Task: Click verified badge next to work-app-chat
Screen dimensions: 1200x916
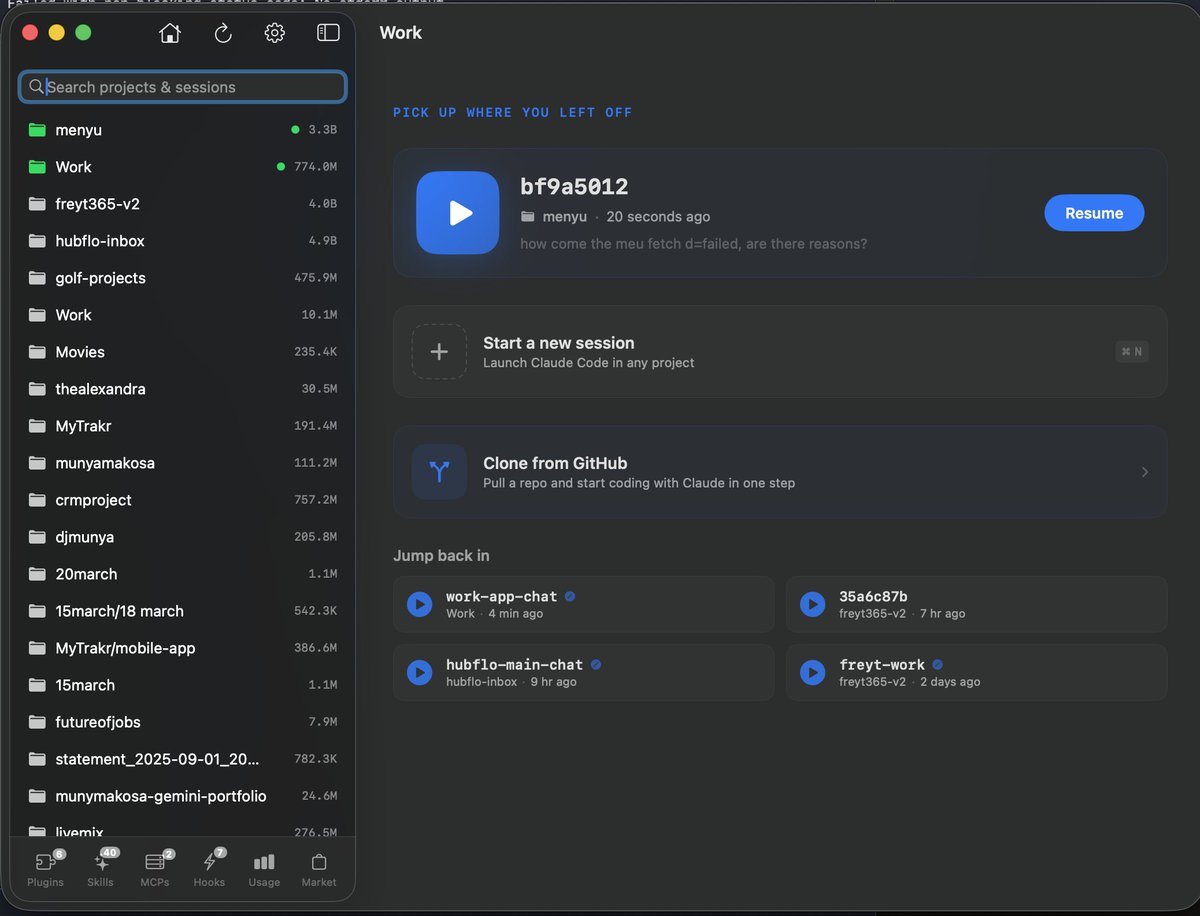Action: [x=570, y=596]
